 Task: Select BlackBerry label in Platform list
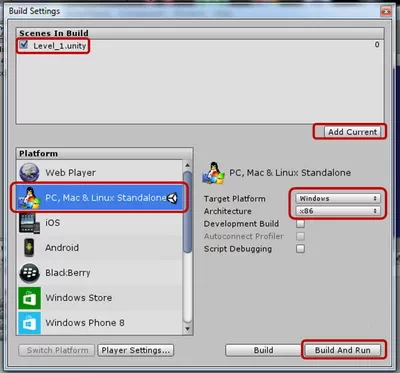click(x=68, y=273)
